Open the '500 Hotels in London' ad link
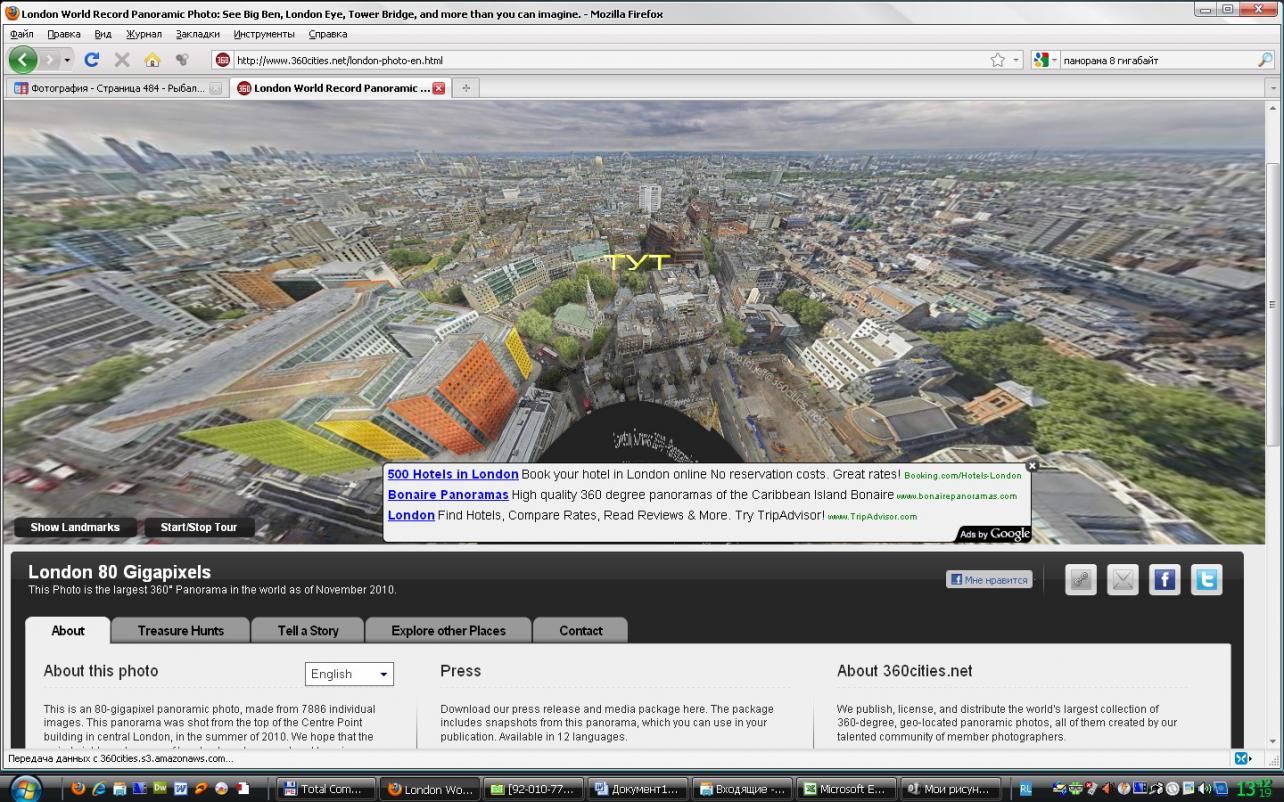The height and width of the screenshot is (802, 1284). pyautogui.click(x=453, y=474)
